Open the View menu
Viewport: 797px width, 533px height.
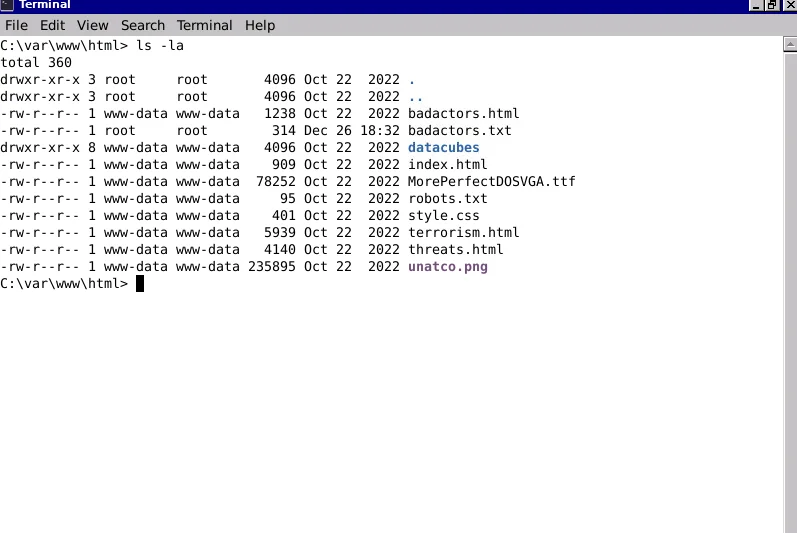pos(93,25)
